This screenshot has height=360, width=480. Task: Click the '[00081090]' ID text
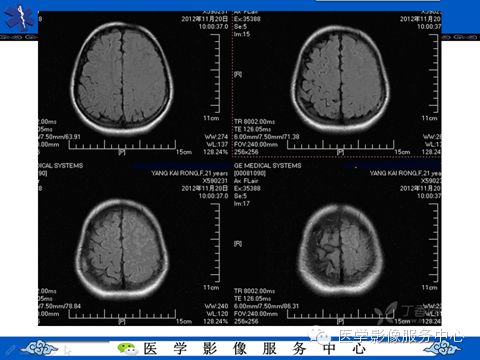pyautogui.click(x=250, y=173)
